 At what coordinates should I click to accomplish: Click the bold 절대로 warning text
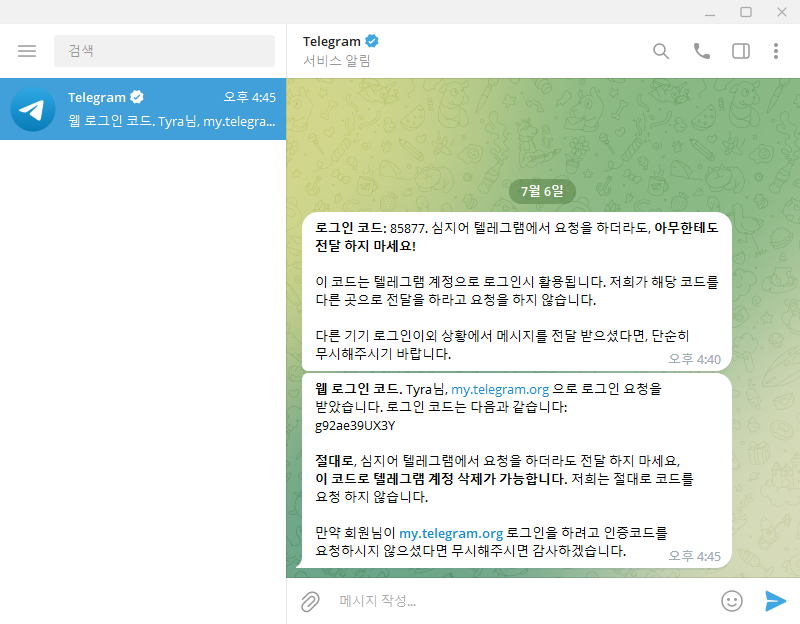click(x=334, y=461)
